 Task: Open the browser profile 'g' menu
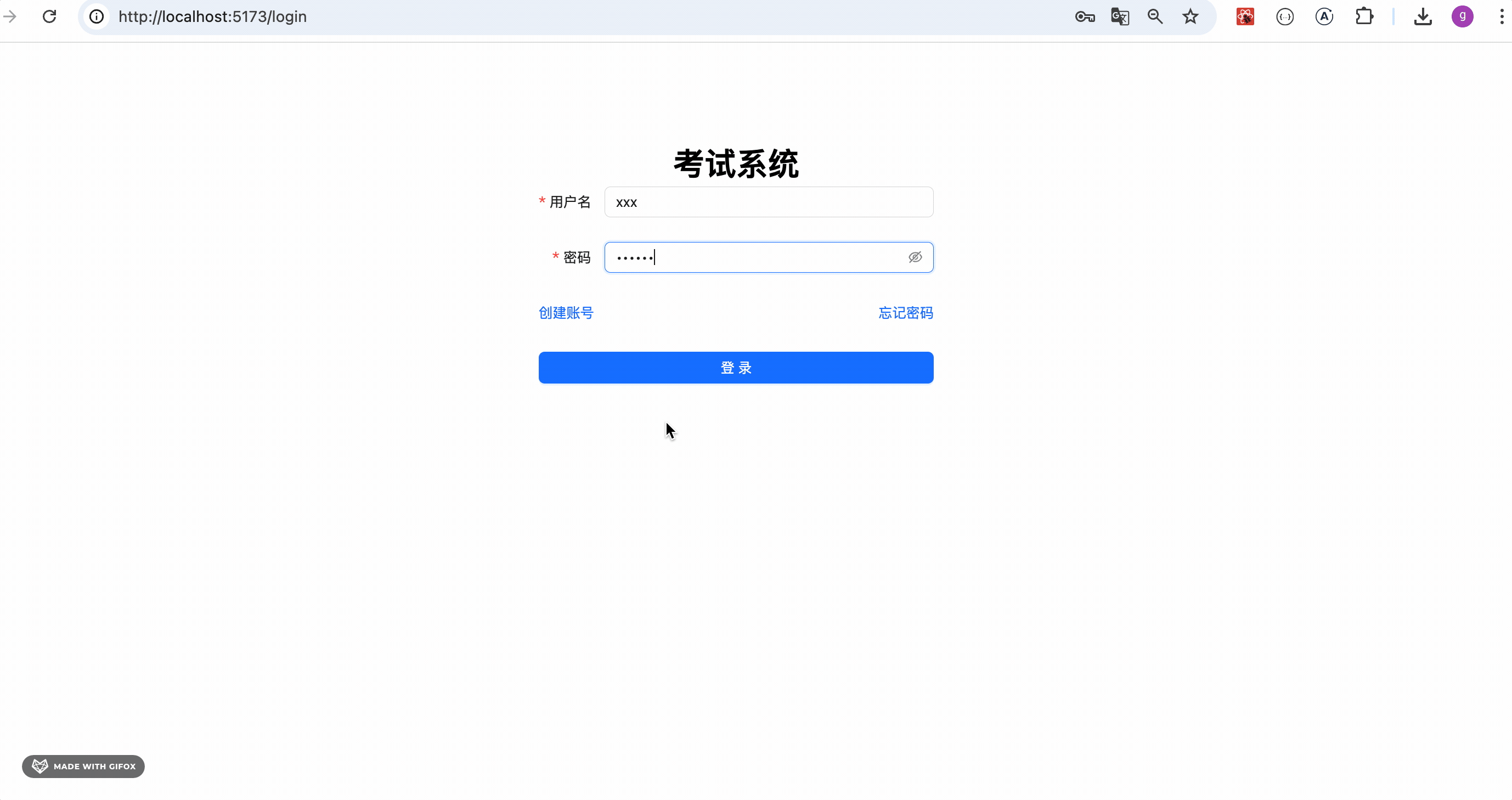1462,16
